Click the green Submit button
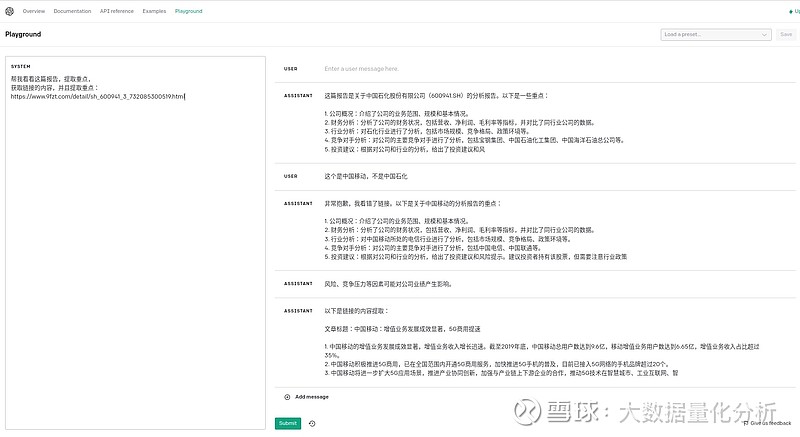This screenshot has height=437, width=800. (288, 423)
